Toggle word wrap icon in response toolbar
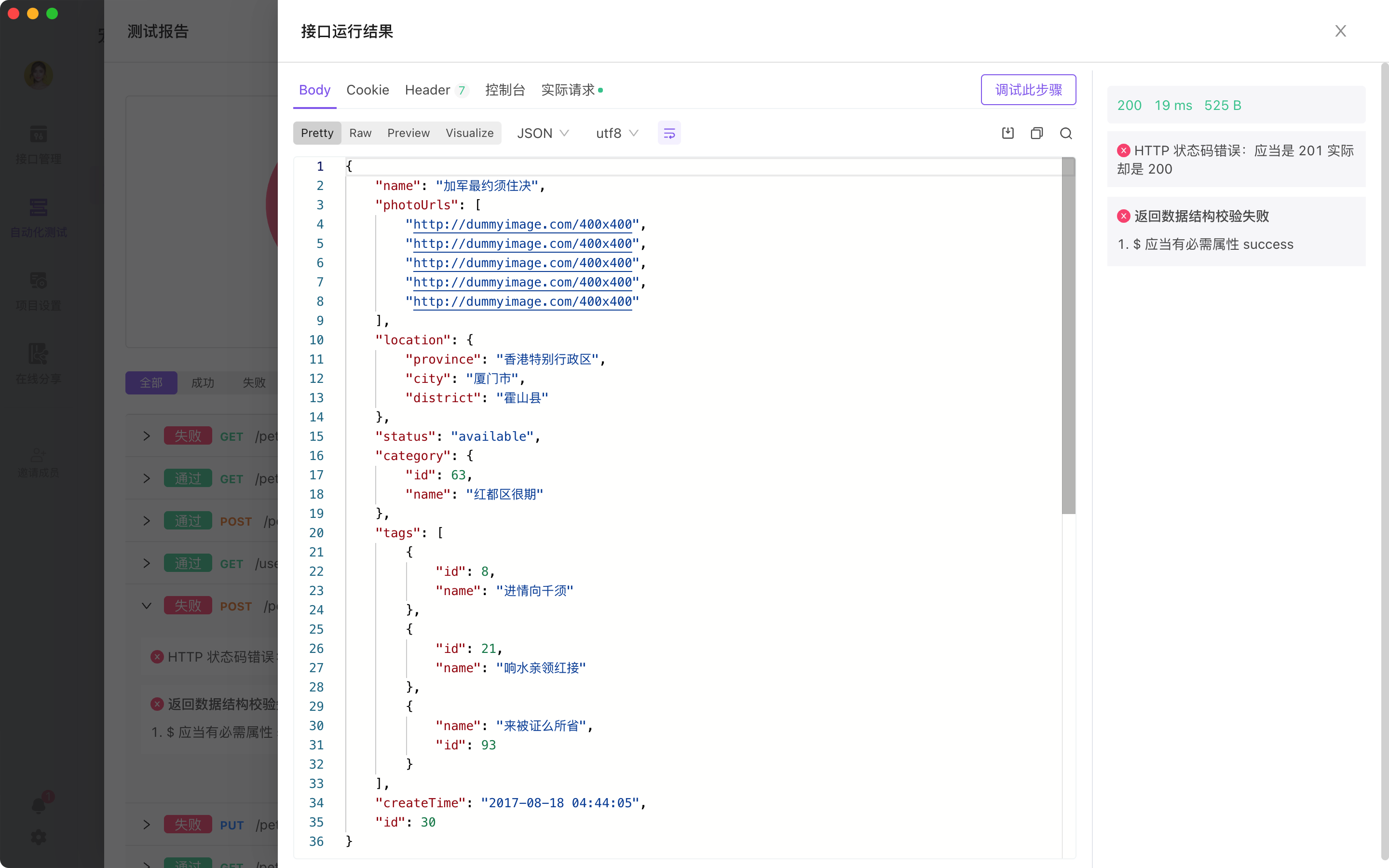This screenshot has width=1389, height=868. (668, 133)
